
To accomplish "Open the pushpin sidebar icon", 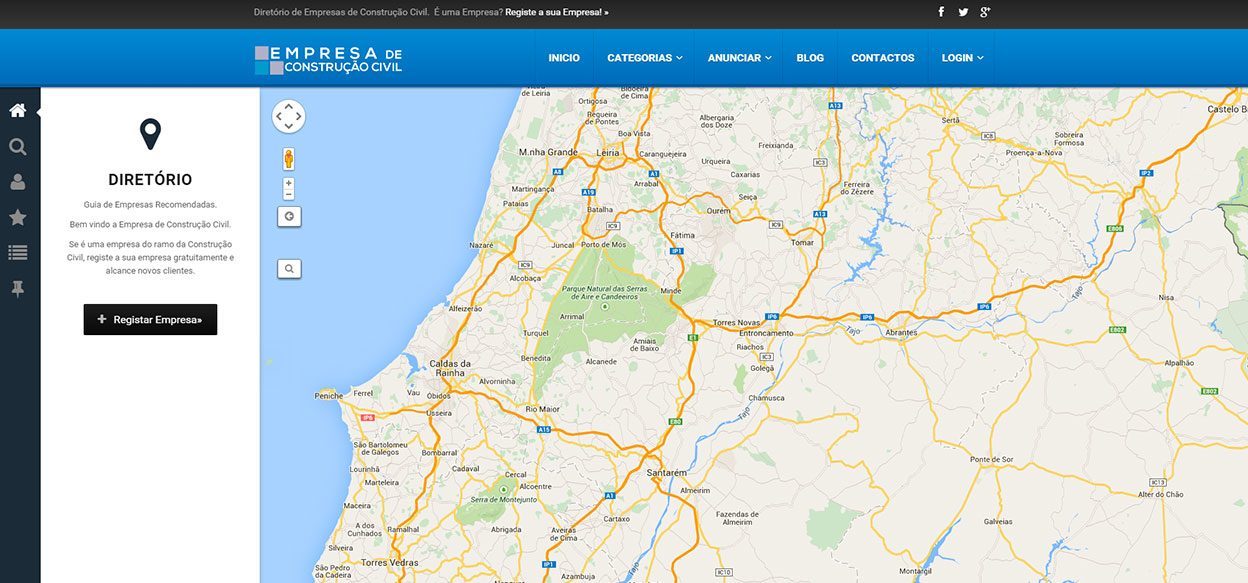I will 17,289.
